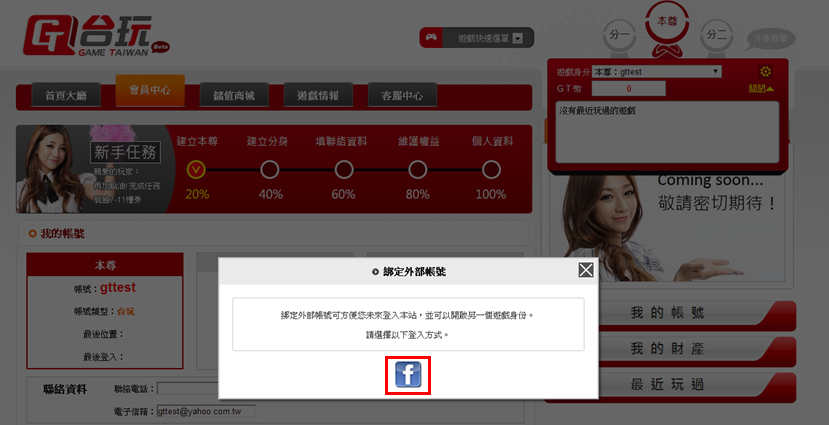Select the 本尊 identity circle
The width and height of the screenshot is (829, 425).
click(x=667, y=22)
